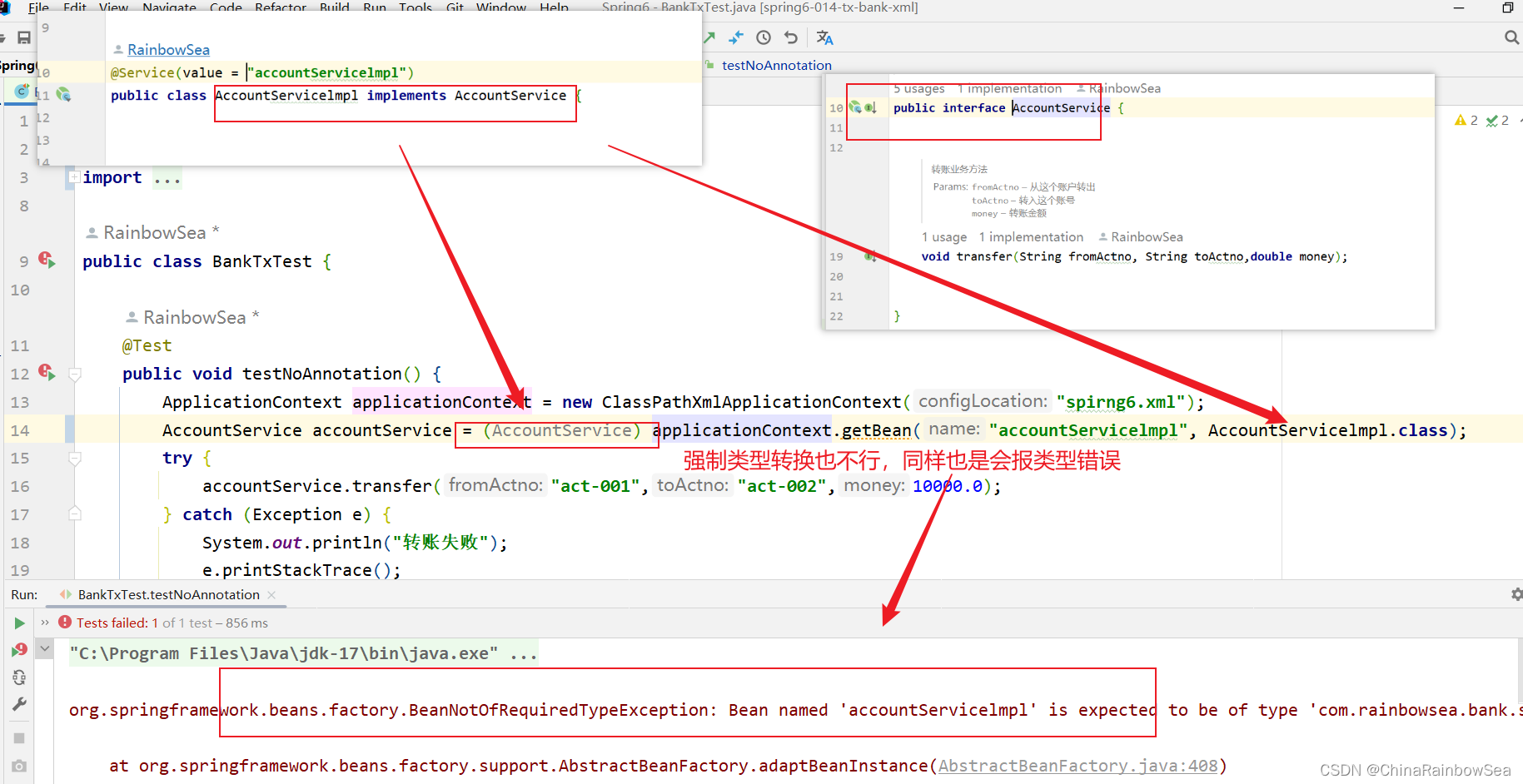Click Spring bean gutter icon beside AccountServiceImpl

click(63, 95)
